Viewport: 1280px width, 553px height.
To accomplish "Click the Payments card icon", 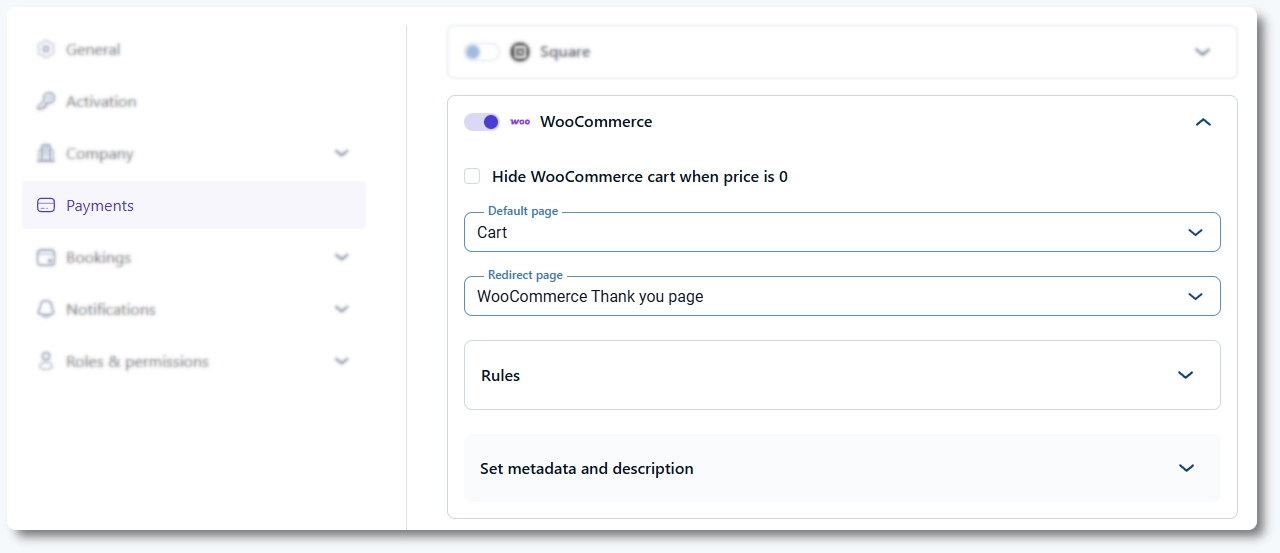I will (45, 205).
